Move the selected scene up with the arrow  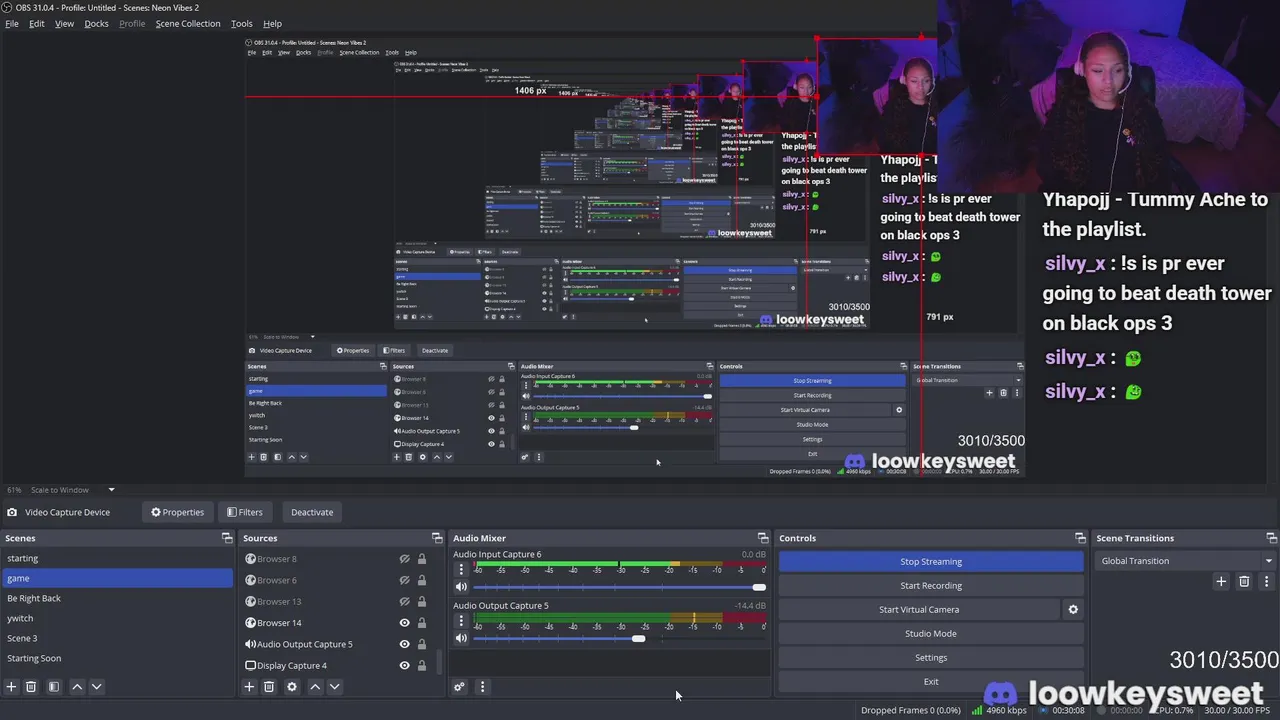coord(77,687)
